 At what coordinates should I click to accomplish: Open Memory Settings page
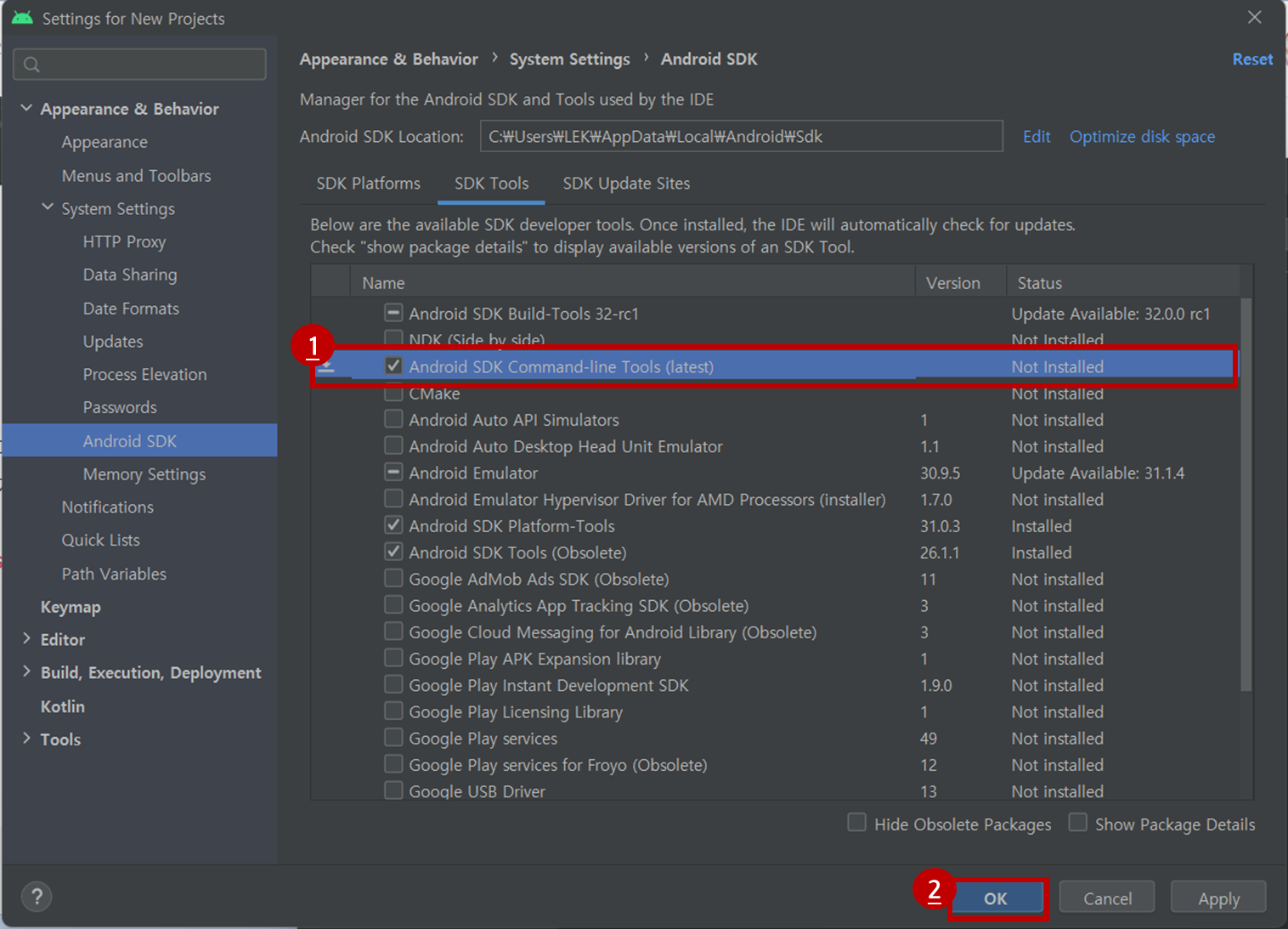click(144, 474)
